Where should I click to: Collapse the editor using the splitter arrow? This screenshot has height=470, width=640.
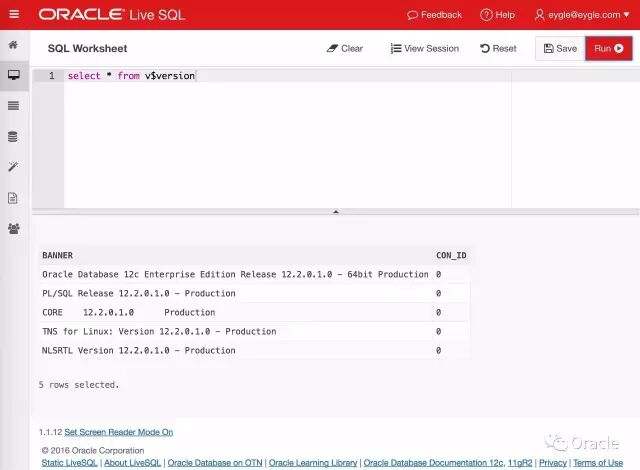336,212
